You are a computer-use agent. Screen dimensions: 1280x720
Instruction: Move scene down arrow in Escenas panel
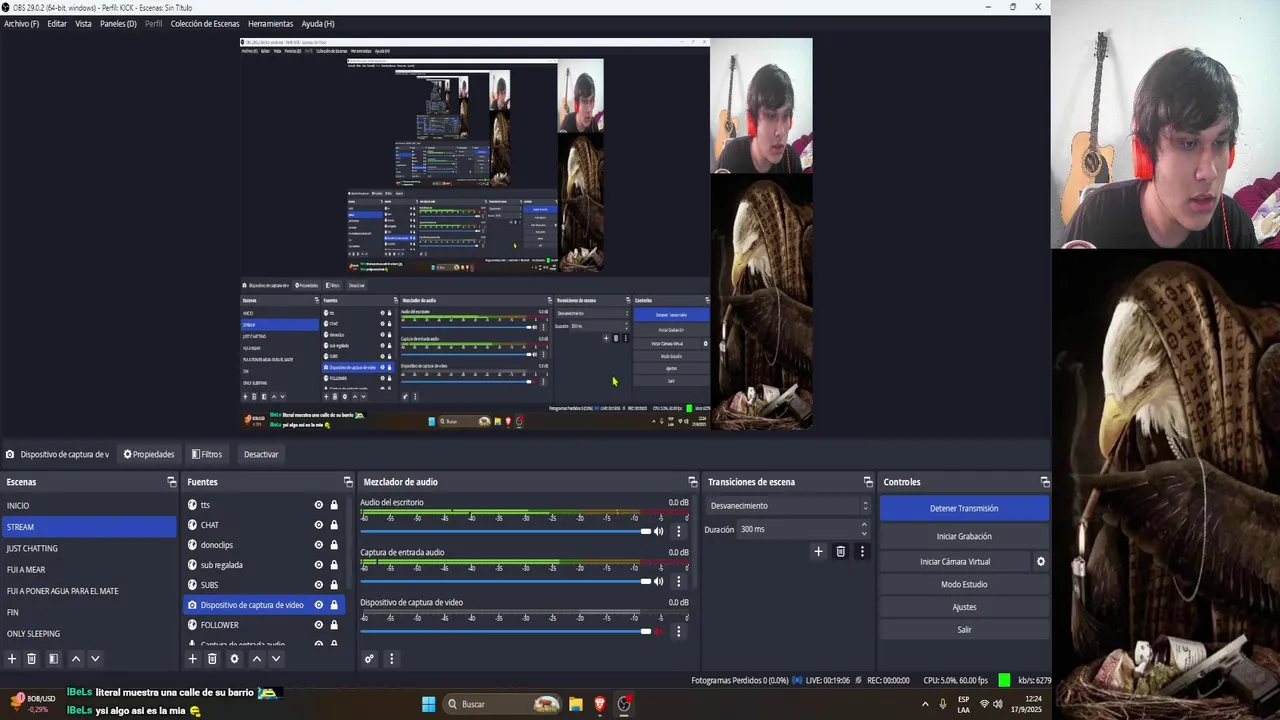pos(95,659)
